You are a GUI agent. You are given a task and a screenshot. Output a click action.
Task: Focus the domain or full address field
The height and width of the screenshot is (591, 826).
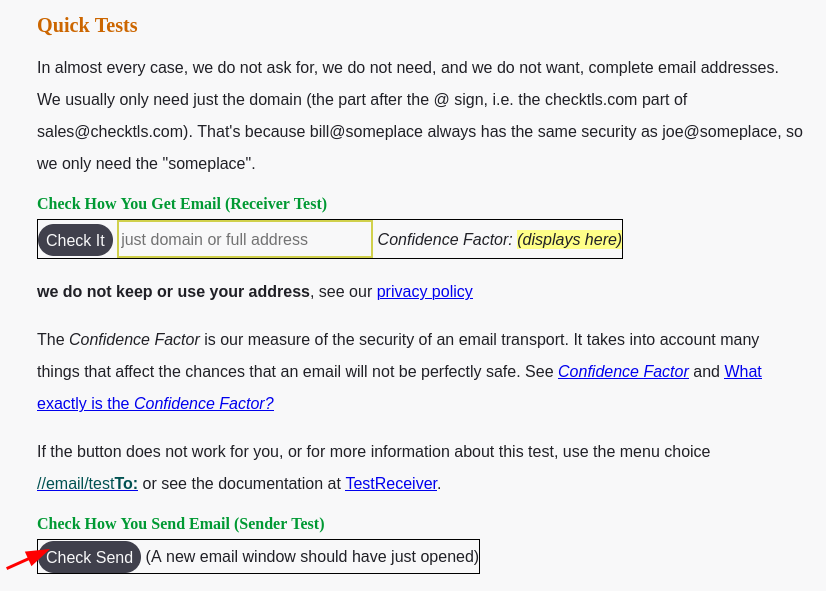click(245, 240)
